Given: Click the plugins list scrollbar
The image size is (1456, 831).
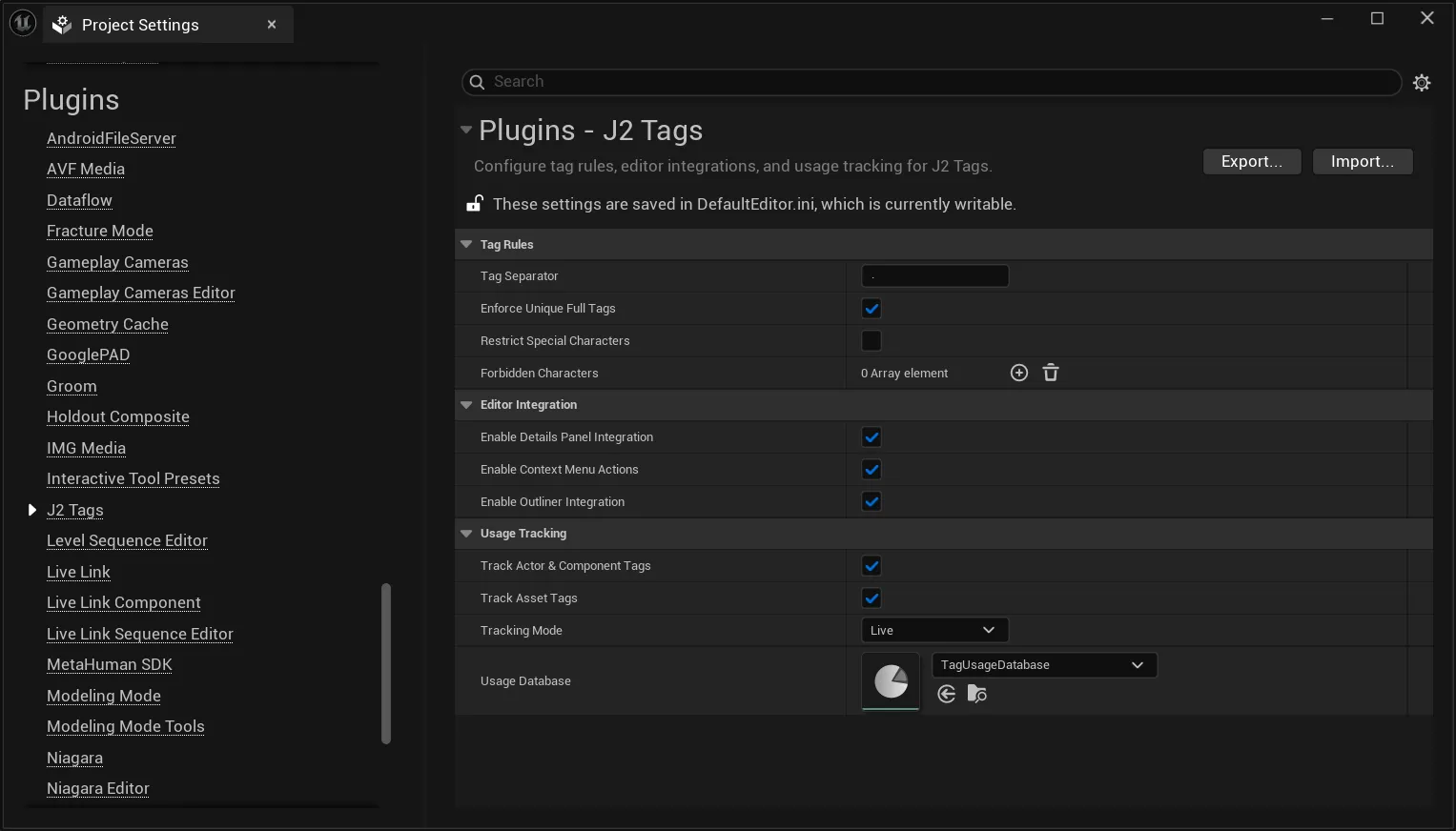Looking at the screenshot, I should (x=386, y=663).
